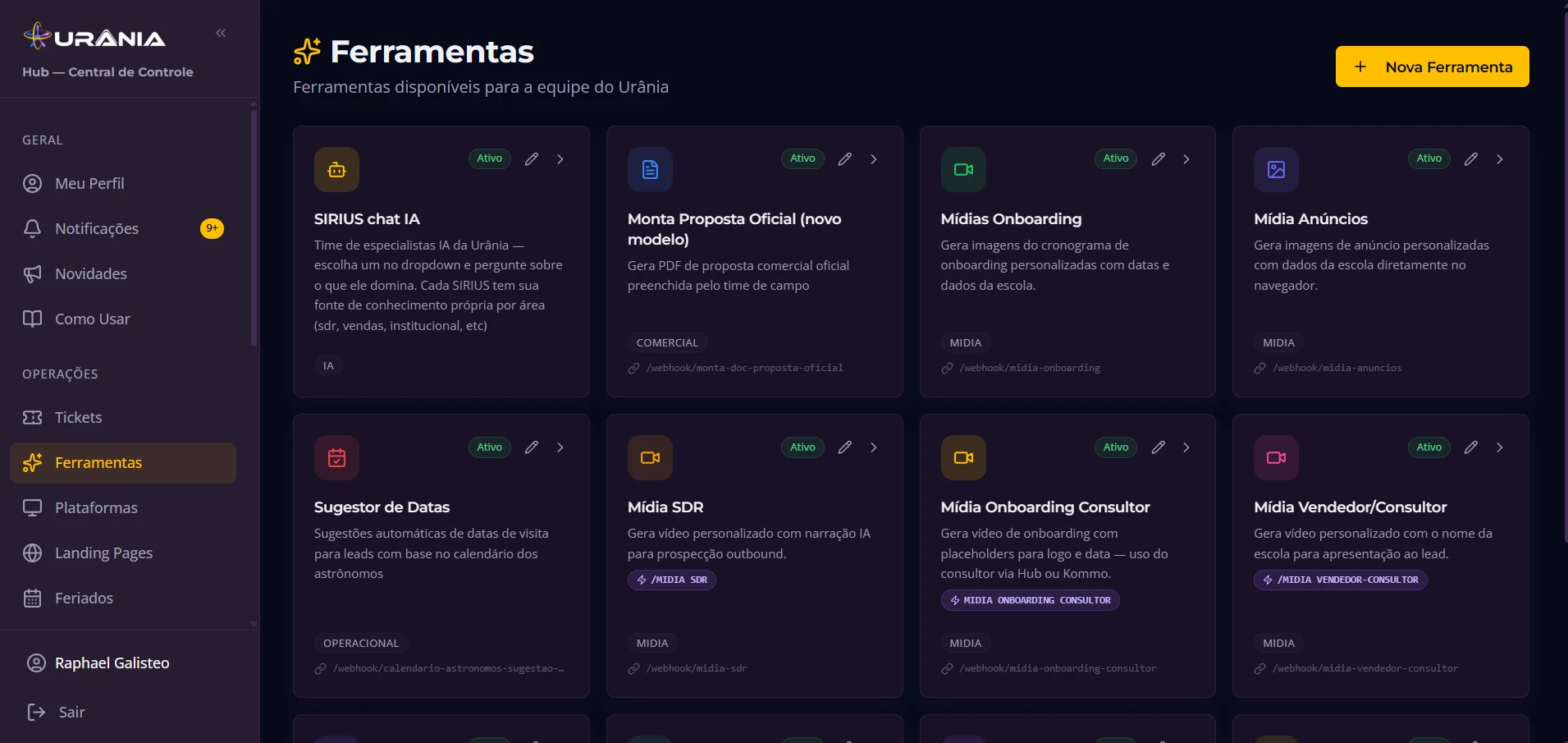This screenshot has width=1568, height=743.
Task: Navigate to Landing Pages
Action: point(123,553)
